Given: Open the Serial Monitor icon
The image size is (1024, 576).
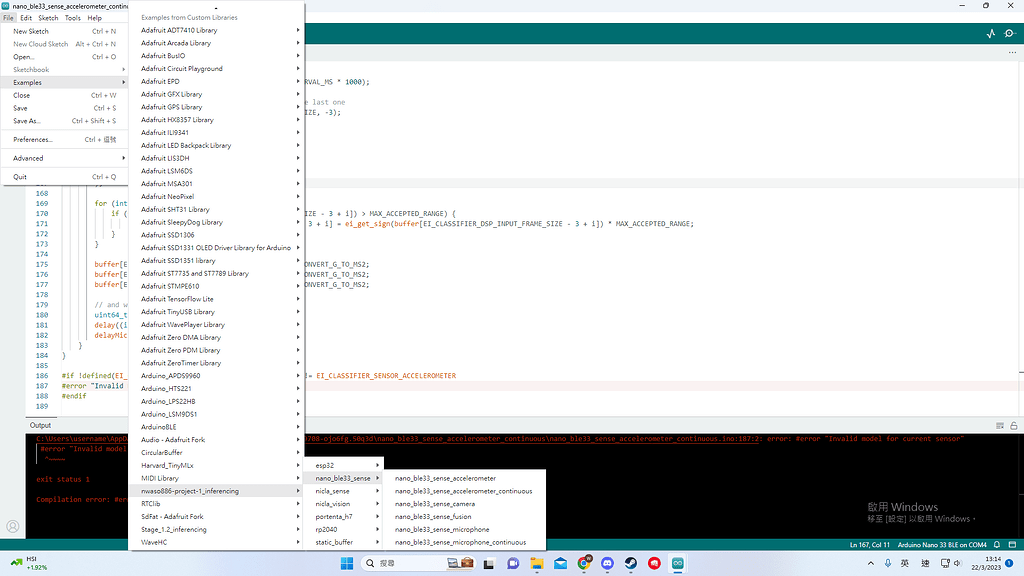Looking at the screenshot, I should [x=1010, y=33].
